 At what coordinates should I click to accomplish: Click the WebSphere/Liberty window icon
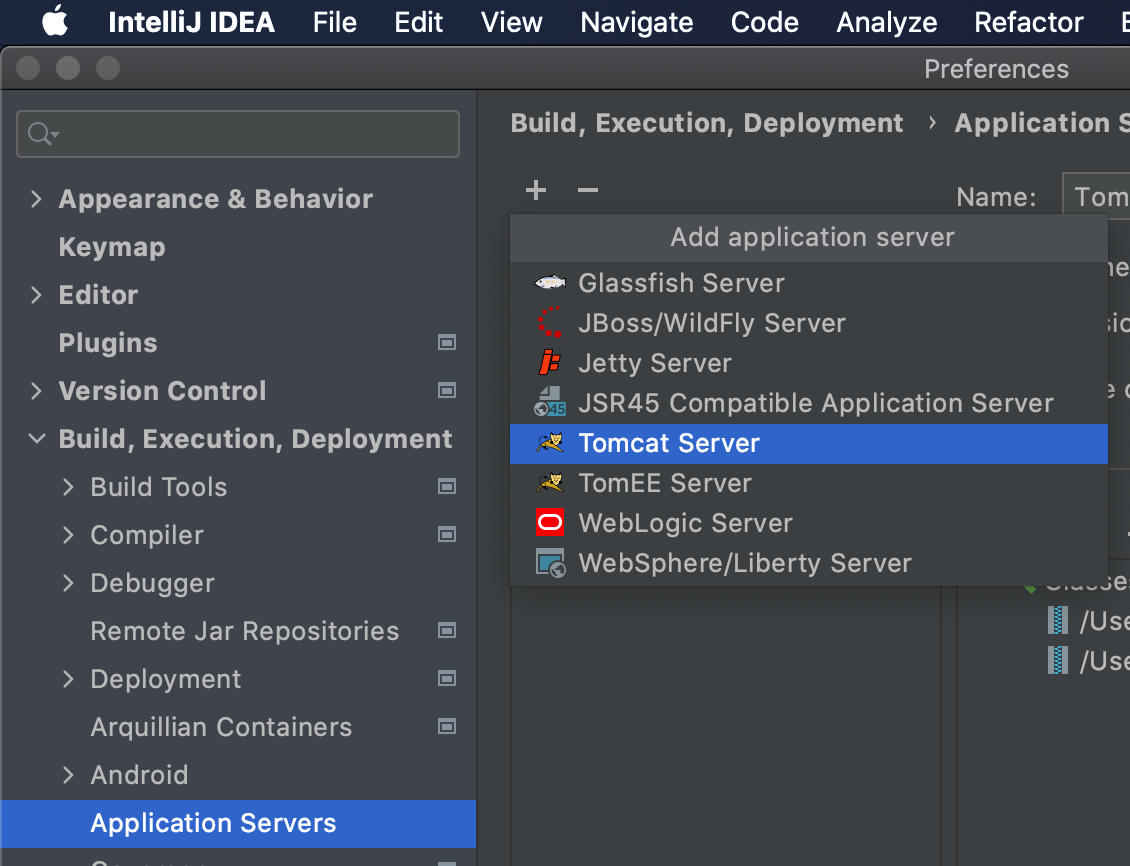550,563
